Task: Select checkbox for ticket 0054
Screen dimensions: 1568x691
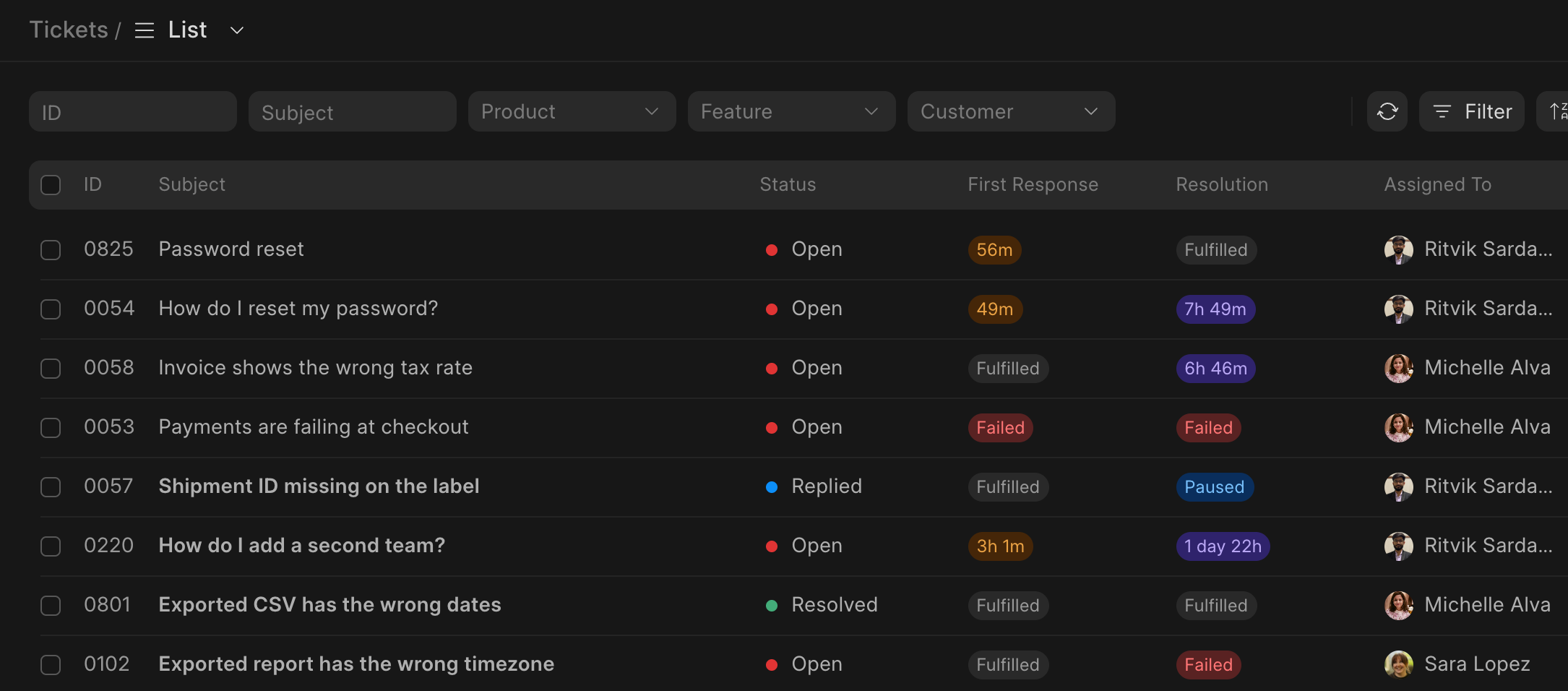Action: coord(51,309)
